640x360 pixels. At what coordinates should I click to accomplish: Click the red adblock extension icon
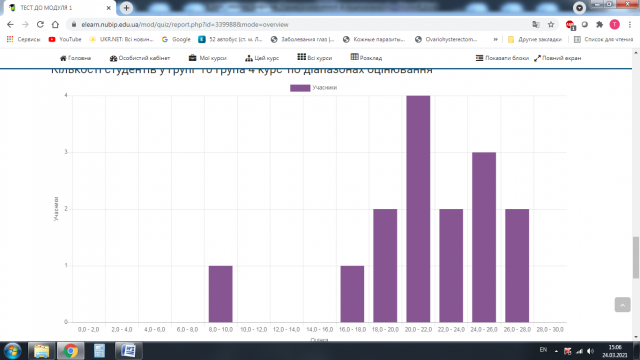click(570, 25)
